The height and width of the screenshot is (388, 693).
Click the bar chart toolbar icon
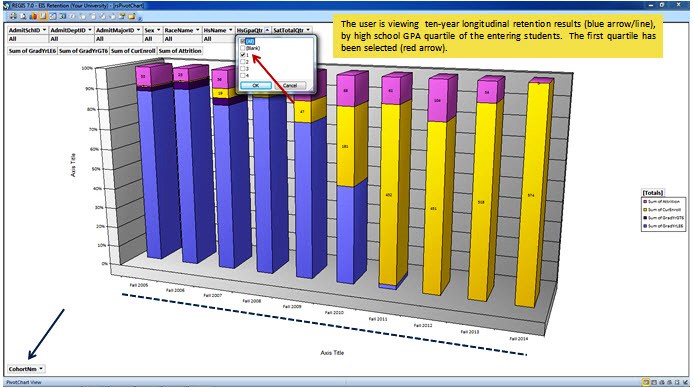[33, 16]
